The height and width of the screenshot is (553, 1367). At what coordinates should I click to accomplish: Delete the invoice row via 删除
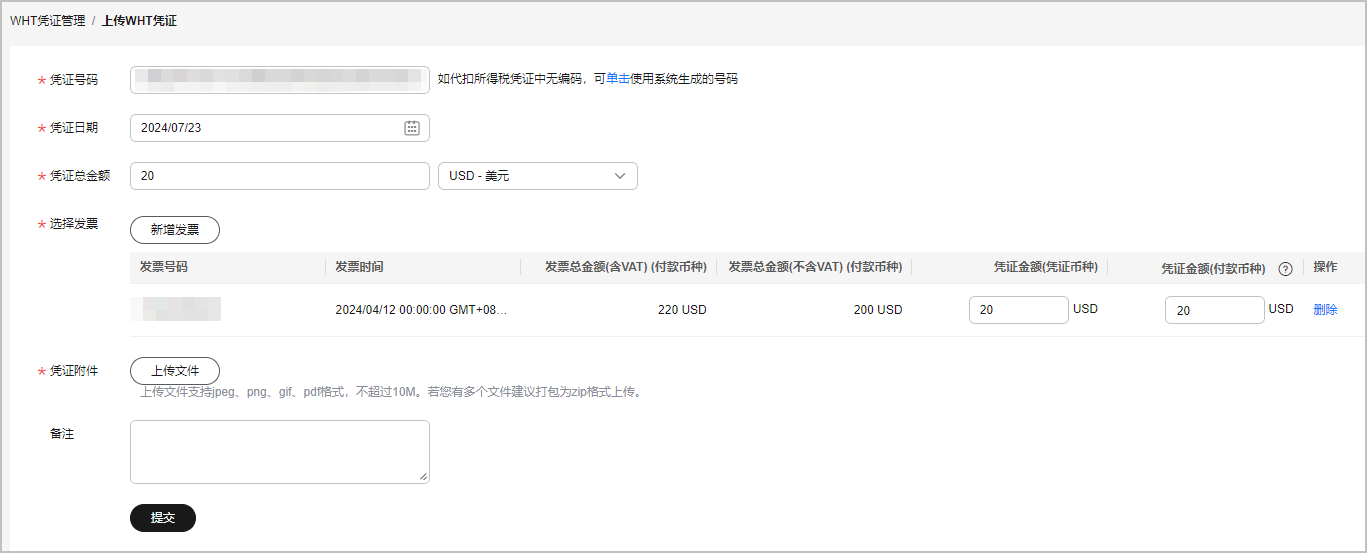pos(1325,310)
